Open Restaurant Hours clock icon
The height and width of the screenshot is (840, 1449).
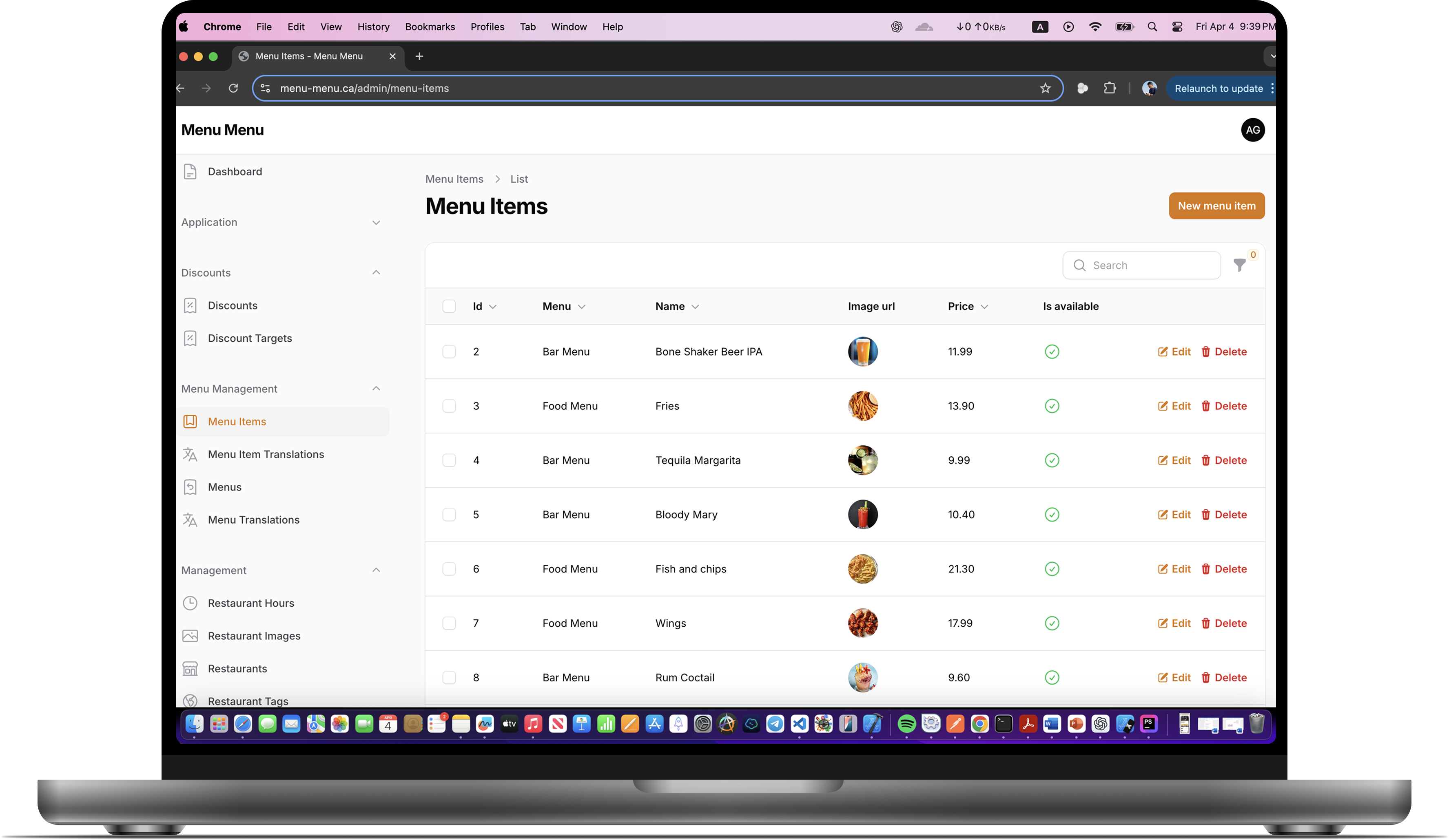(x=191, y=603)
